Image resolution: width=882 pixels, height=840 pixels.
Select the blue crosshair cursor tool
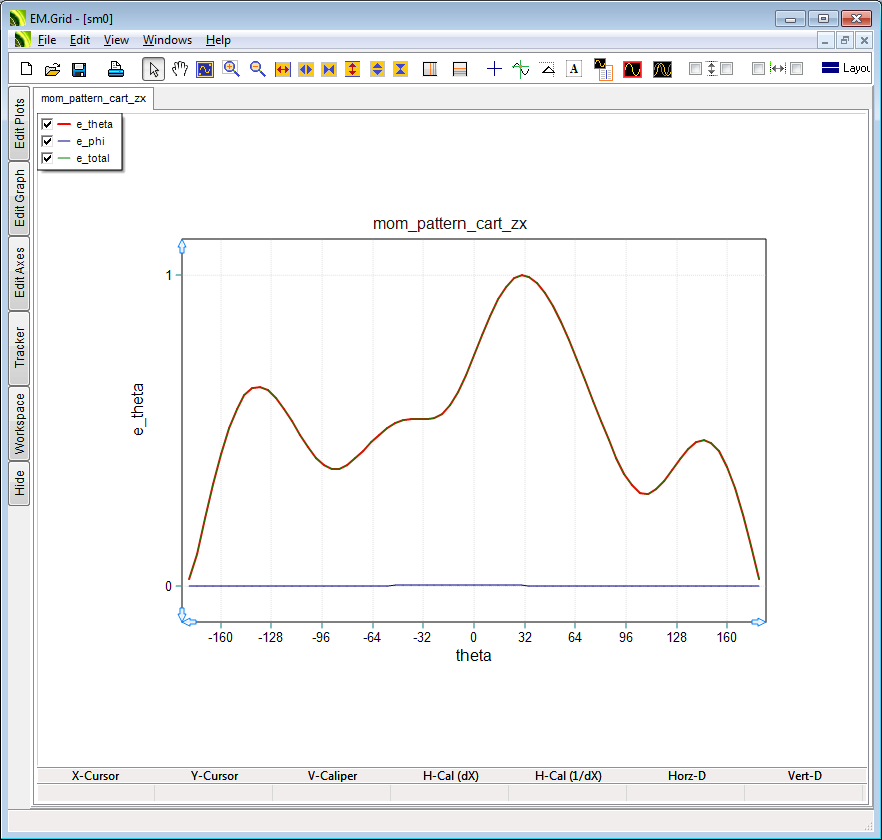pos(494,69)
